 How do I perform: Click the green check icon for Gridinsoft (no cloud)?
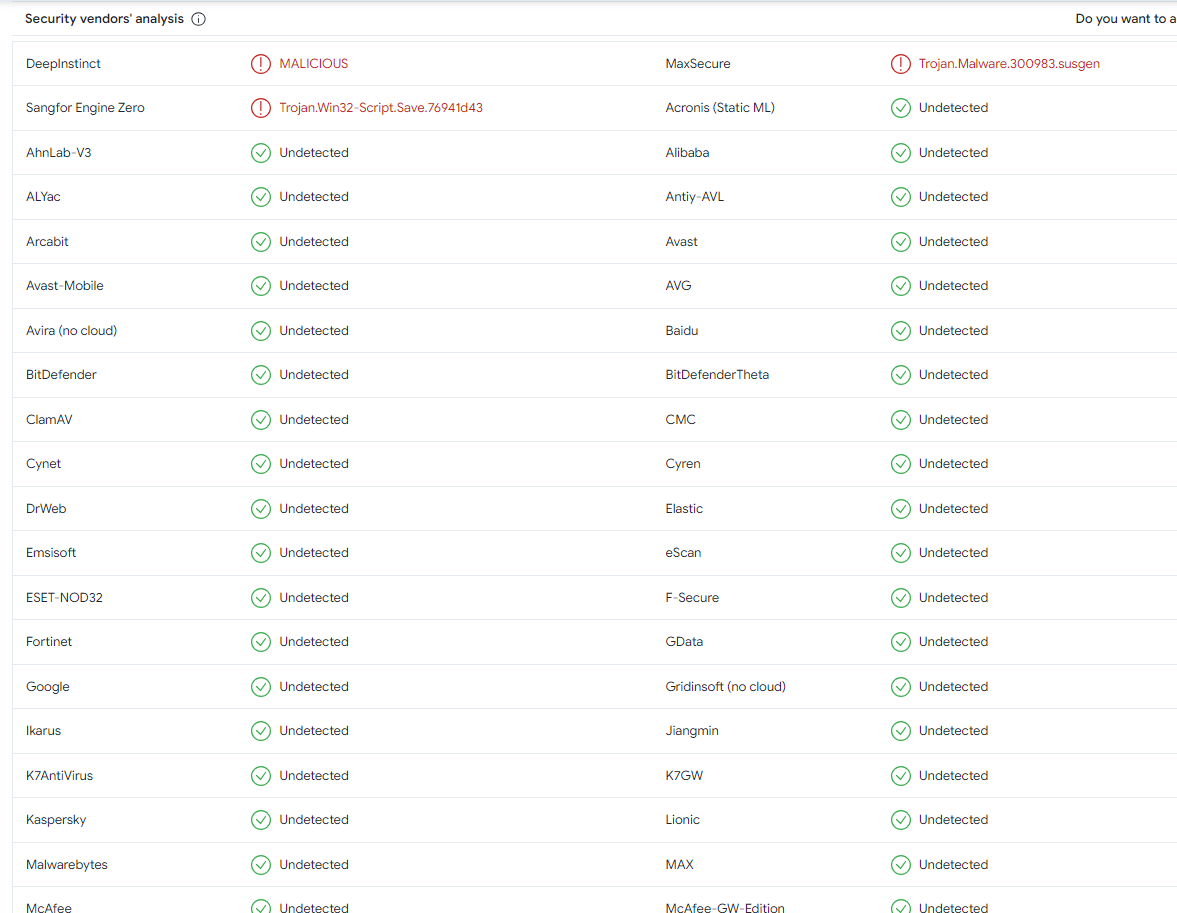pos(901,687)
